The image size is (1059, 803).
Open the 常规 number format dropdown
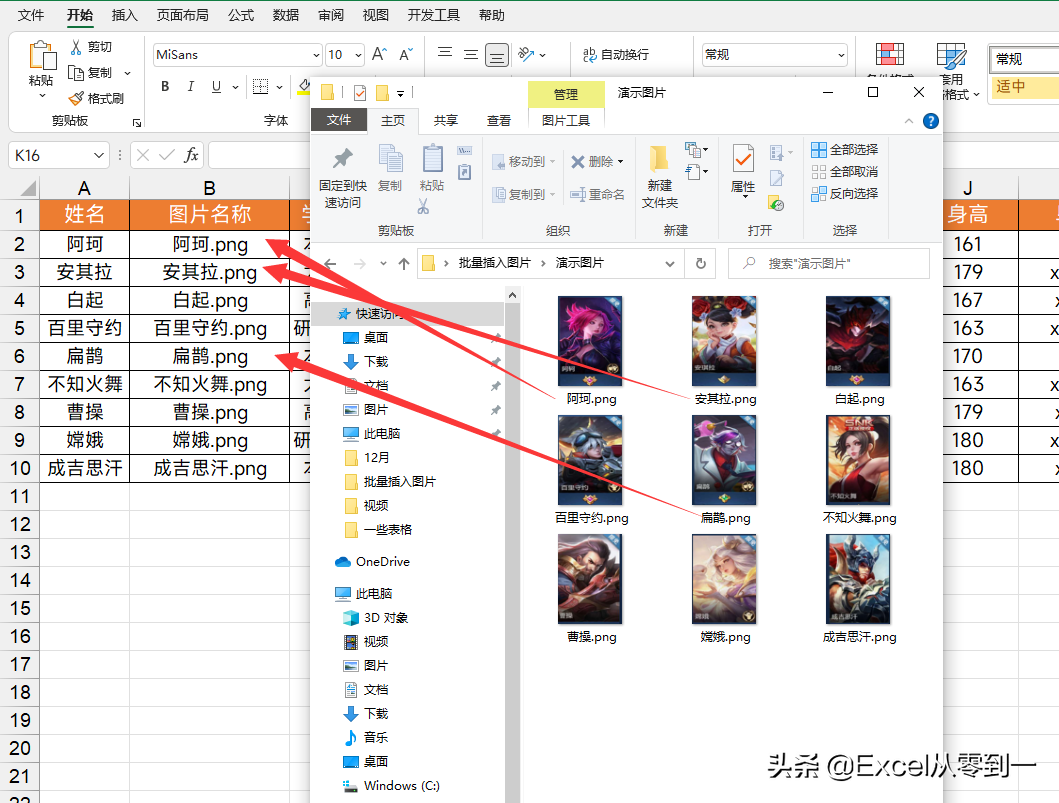(842, 55)
